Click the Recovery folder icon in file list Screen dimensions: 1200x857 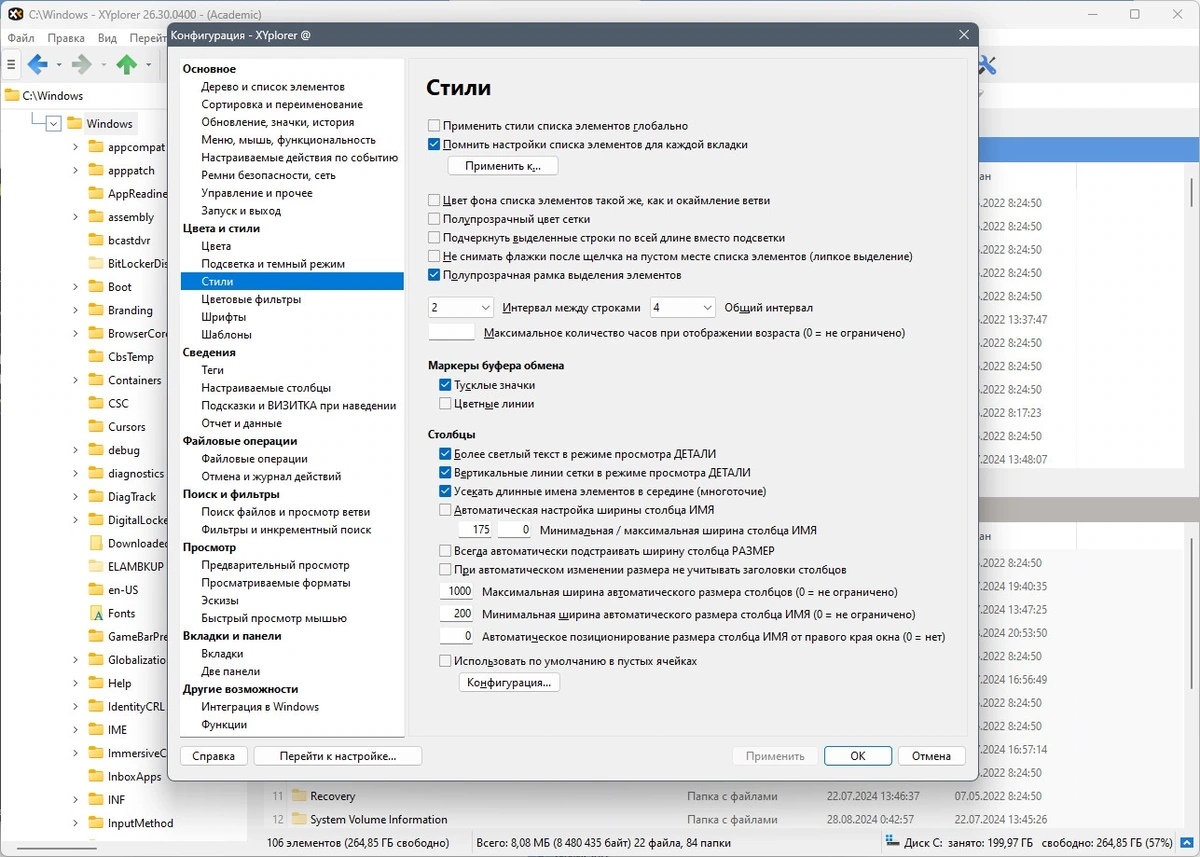pos(299,796)
